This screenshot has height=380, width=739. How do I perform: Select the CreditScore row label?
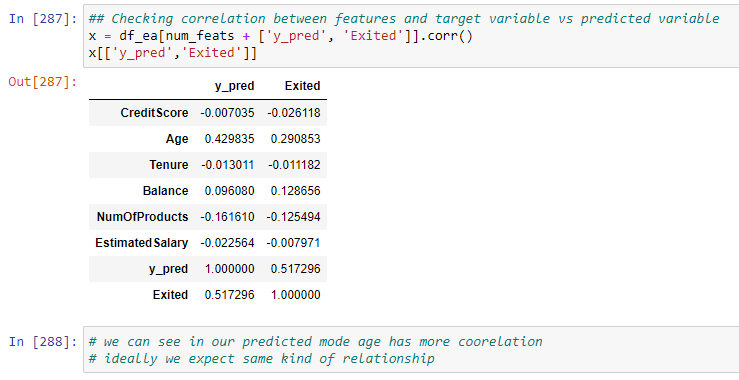(x=154, y=113)
